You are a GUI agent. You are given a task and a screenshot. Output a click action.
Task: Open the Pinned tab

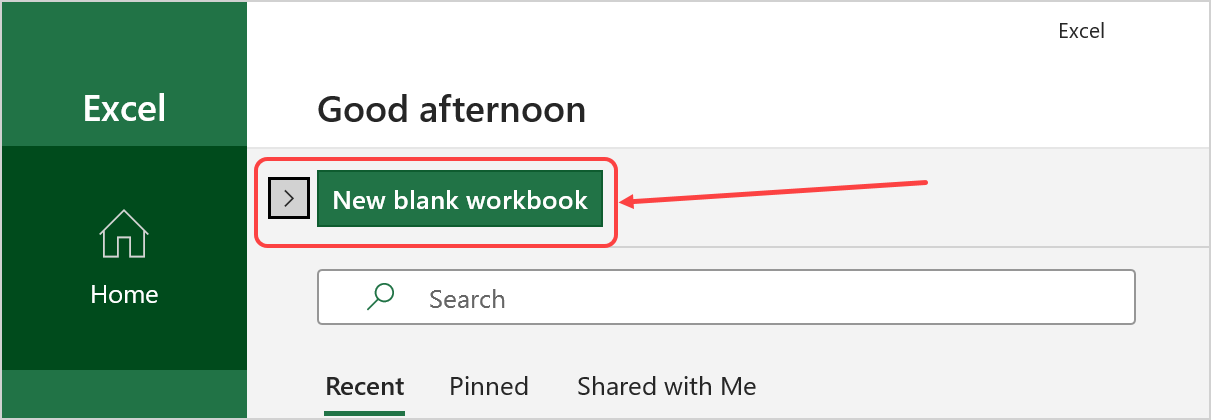(x=489, y=386)
